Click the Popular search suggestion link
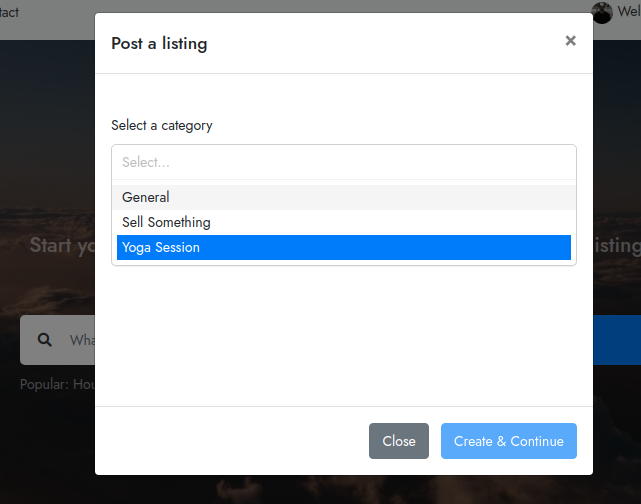Image resolution: width=641 pixels, height=504 pixels. coord(84,384)
